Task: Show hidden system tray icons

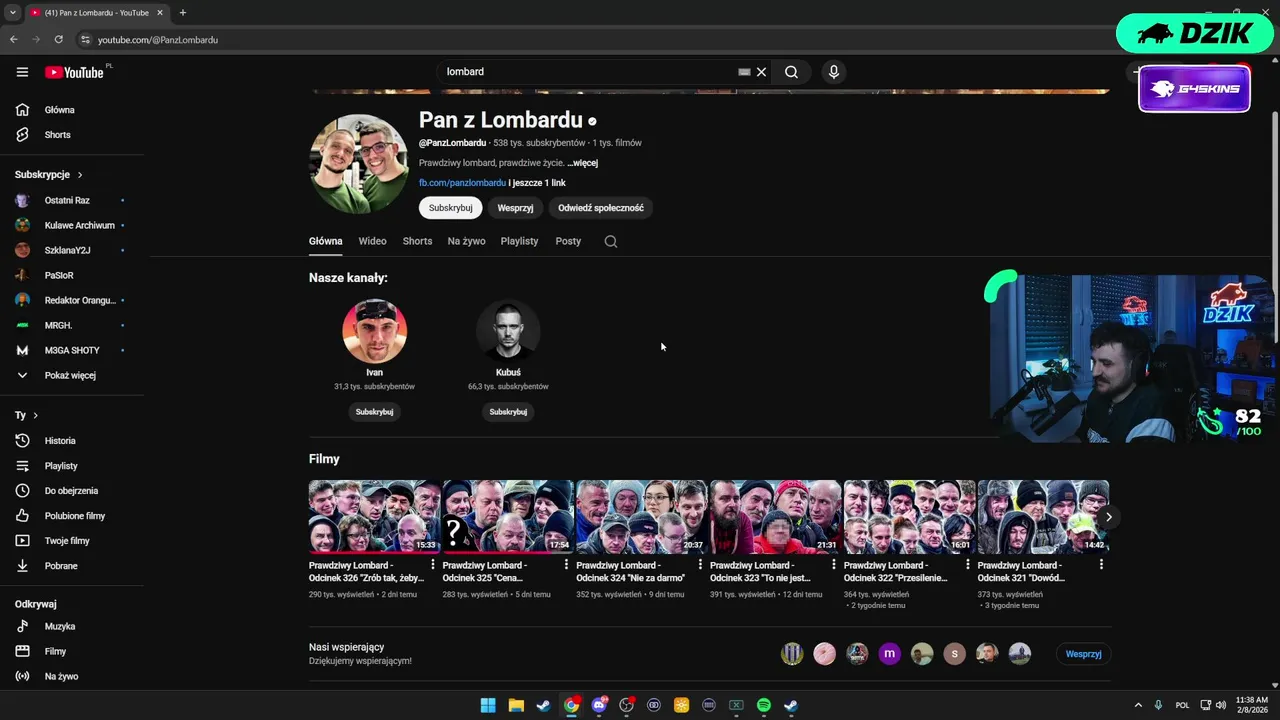Action: [x=1138, y=705]
